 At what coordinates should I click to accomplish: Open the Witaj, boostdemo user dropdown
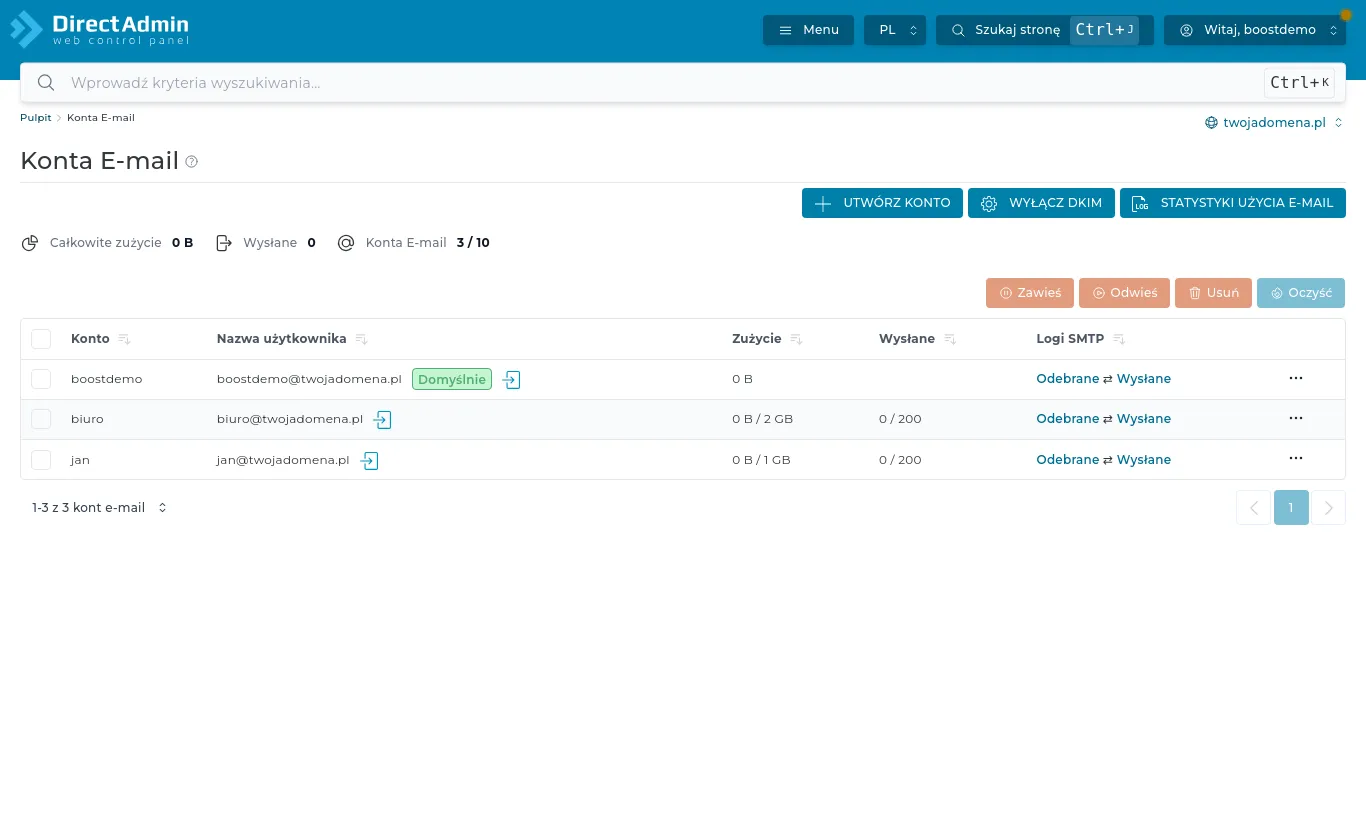[x=1255, y=30]
